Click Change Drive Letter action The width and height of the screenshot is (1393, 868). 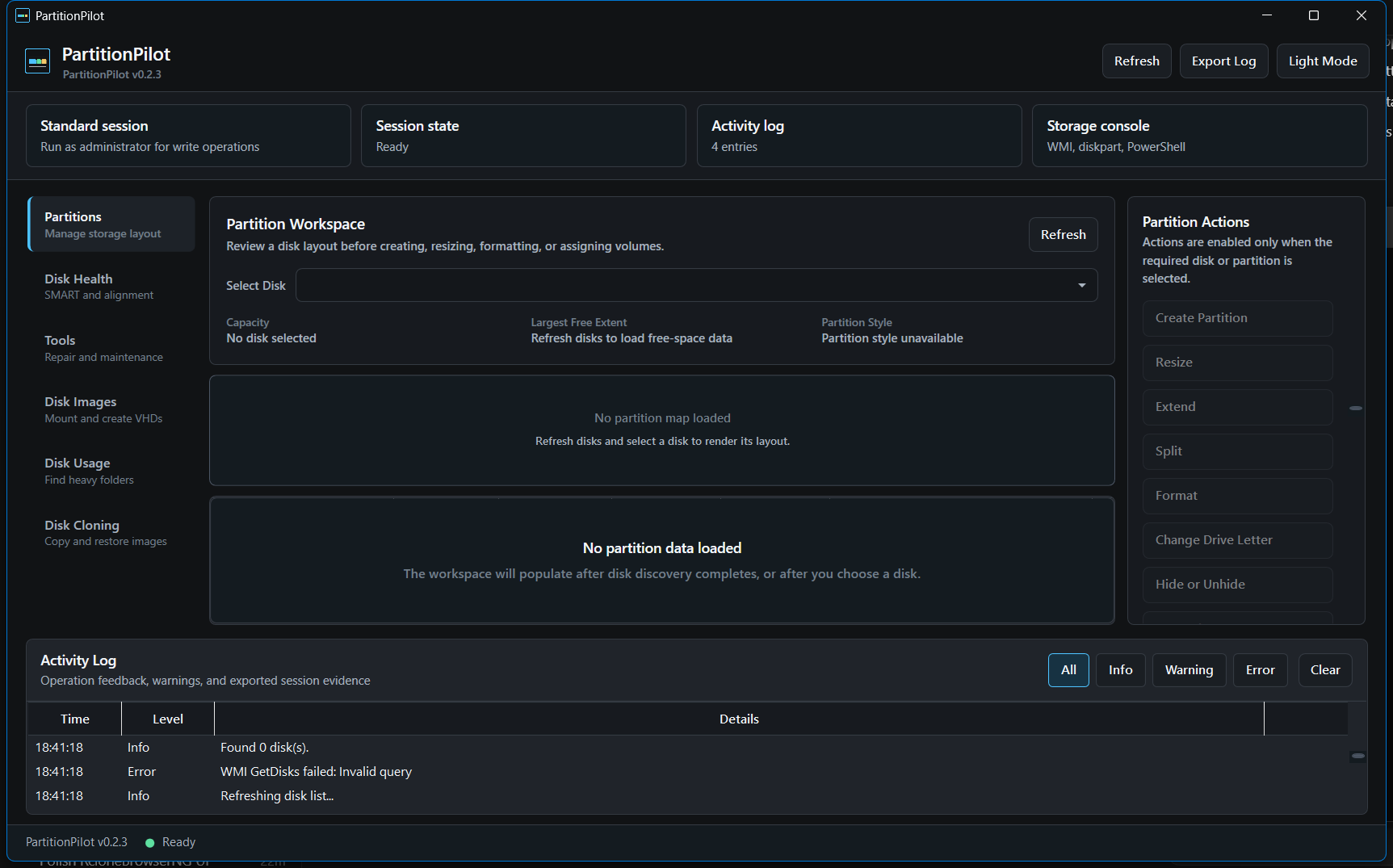click(1237, 540)
